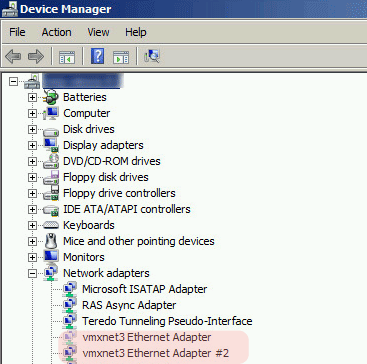This screenshot has height=364, width=367.
Task: Select Mice and other pointing devices label
Action: click(139, 241)
